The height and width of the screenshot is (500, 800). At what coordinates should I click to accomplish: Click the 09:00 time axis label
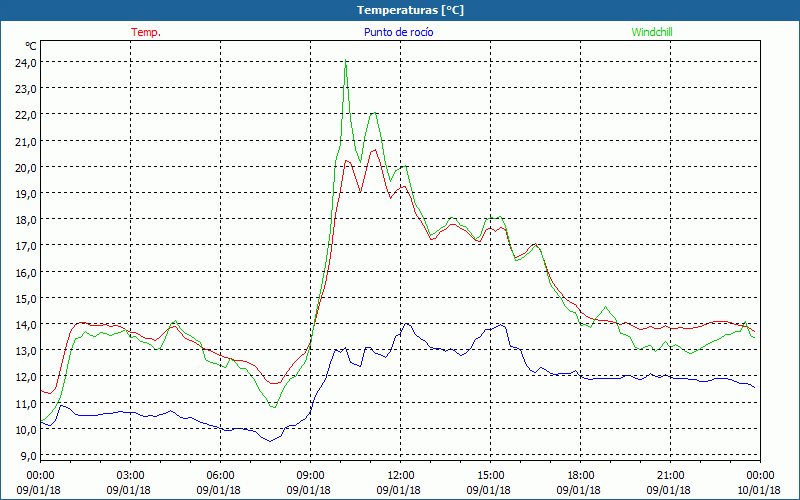[311, 476]
